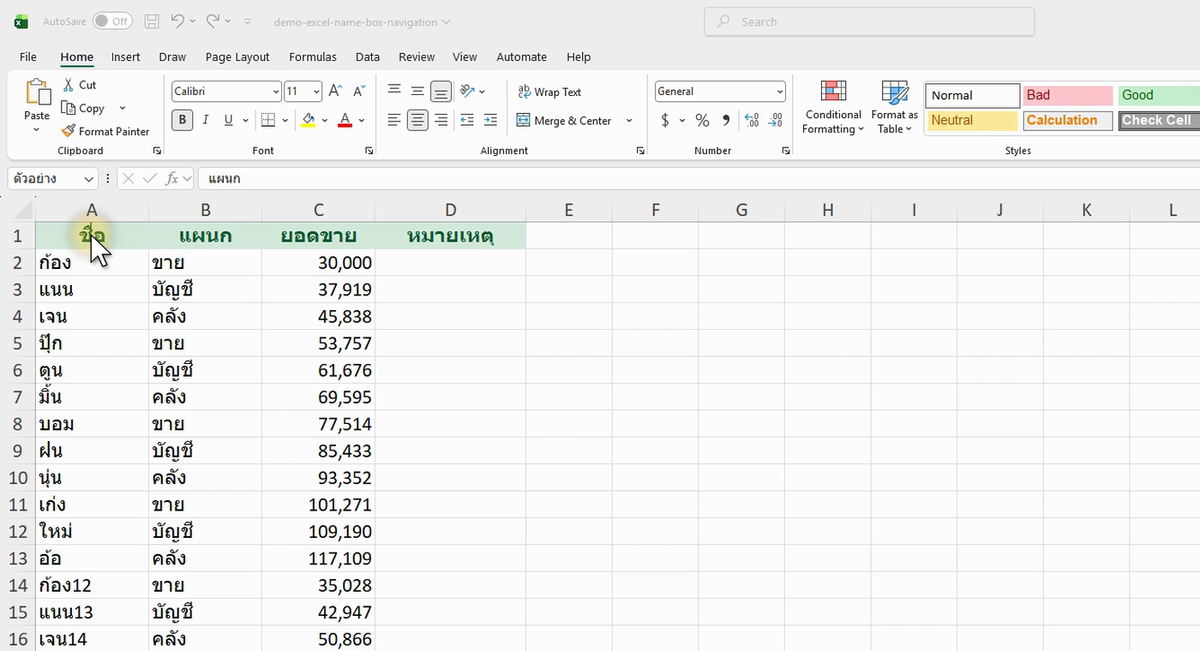Open the font size dropdown
This screenshot has height=651, width=1200.
tap(316, 92)
